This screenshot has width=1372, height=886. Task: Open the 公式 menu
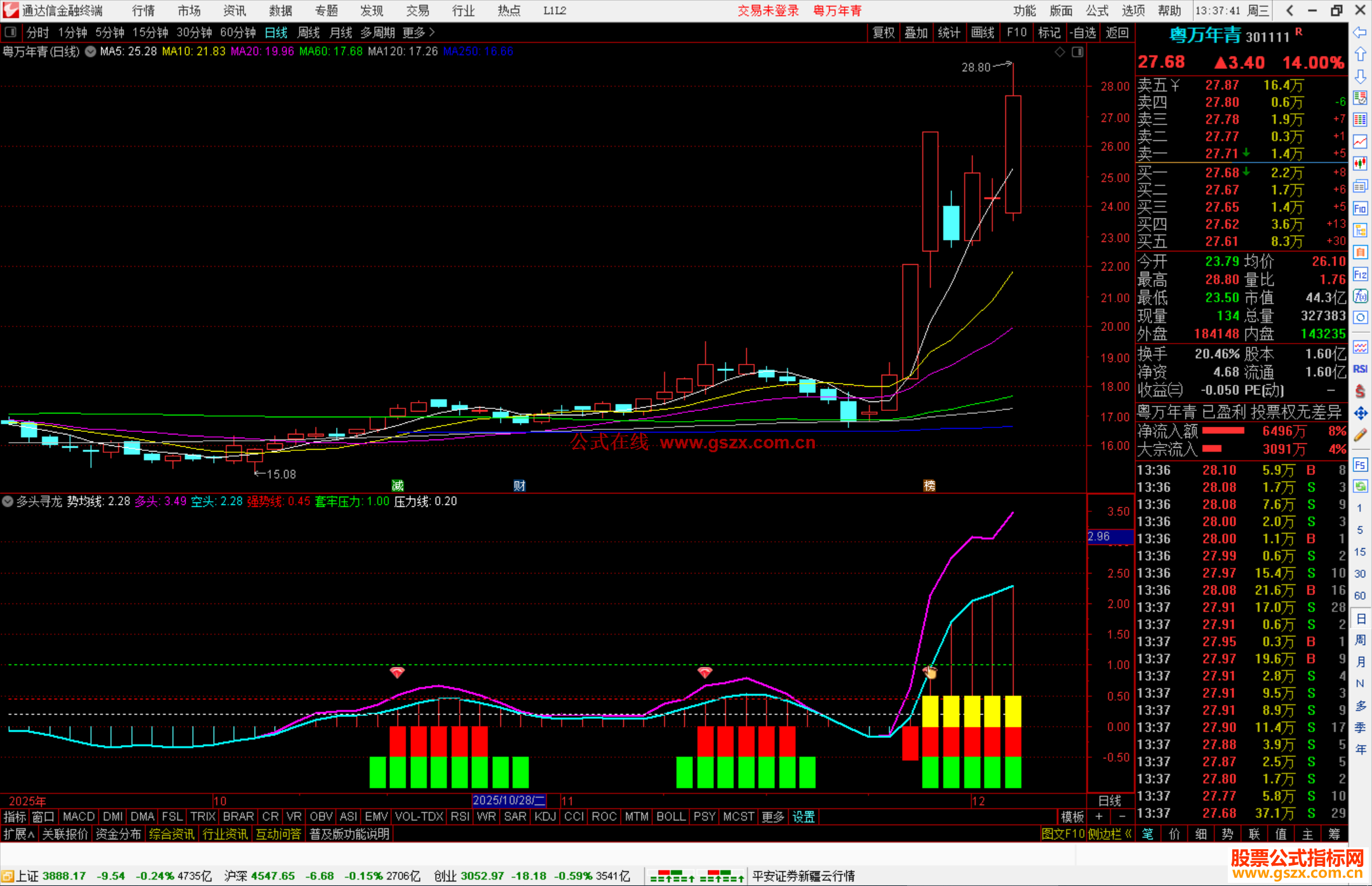pos(1097,11)
